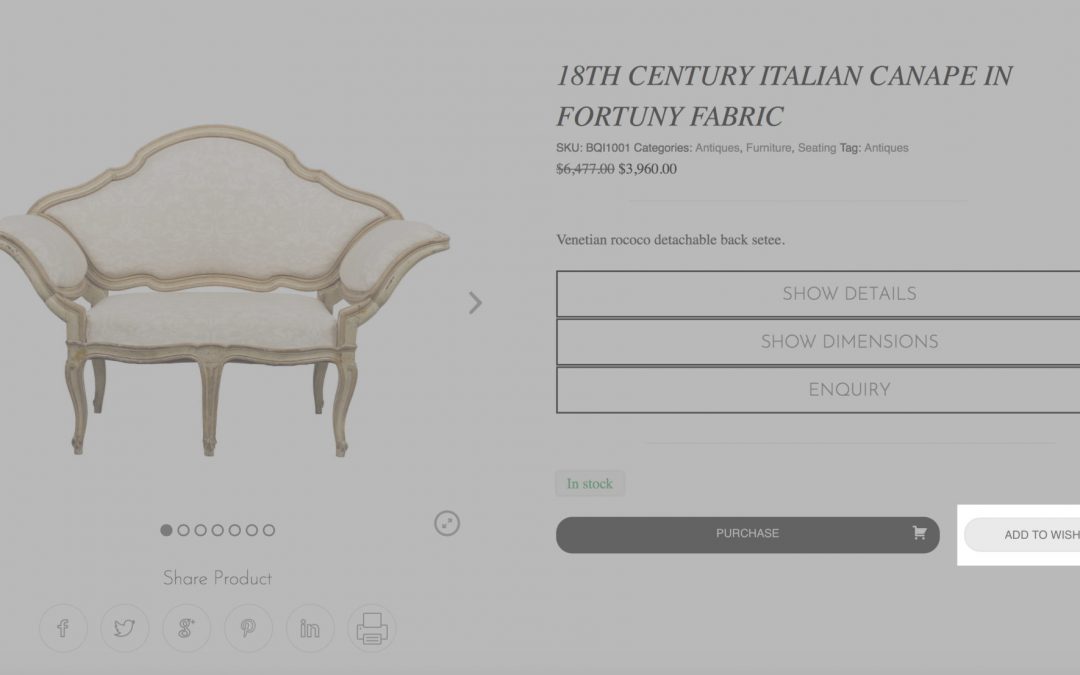Open fullscreen image zoom icon
The image size is (1080, 675).
(447, 523)
